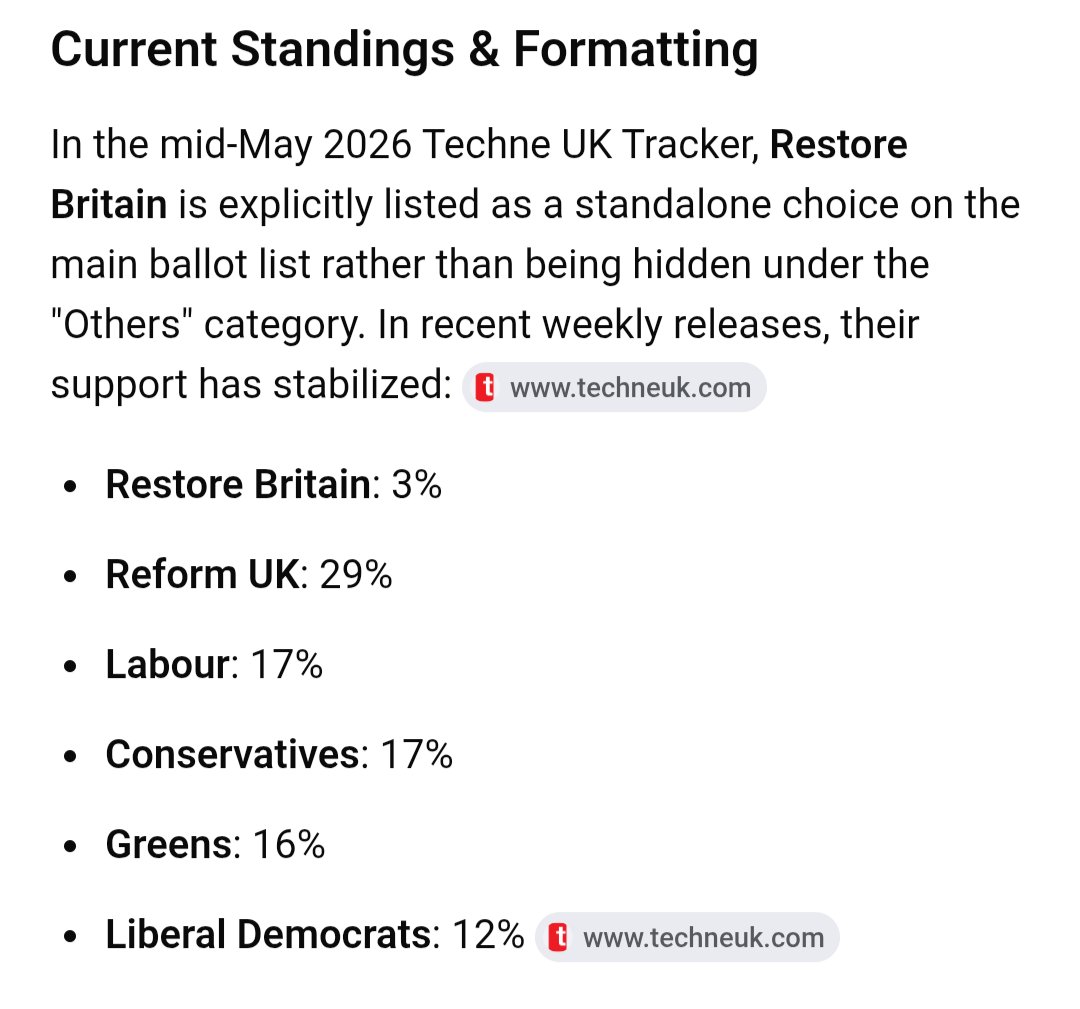Click the bullet point before Conservatives

[70, 756]
